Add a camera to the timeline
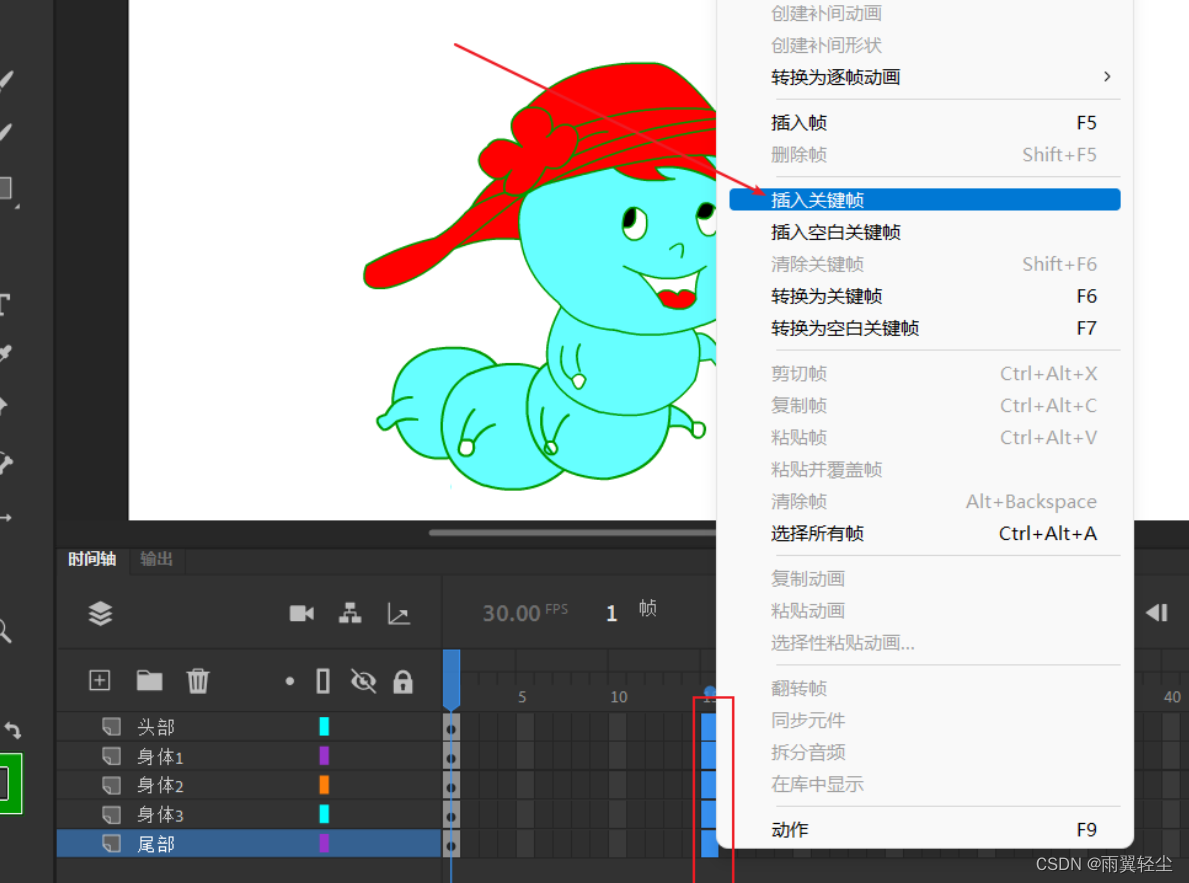1189x883 pixels. point(303,614)
